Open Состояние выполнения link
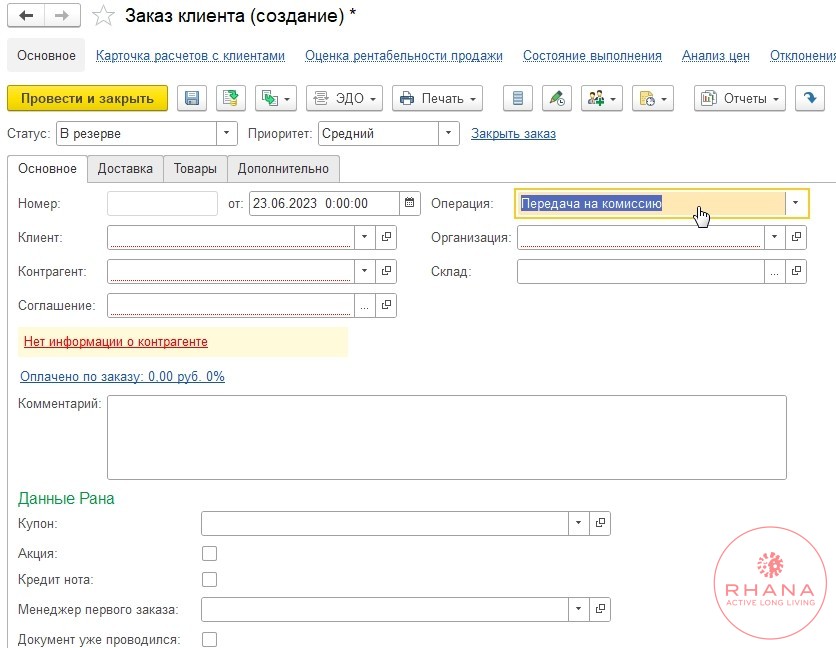836x648 pixels. click(x=592, y=55)
